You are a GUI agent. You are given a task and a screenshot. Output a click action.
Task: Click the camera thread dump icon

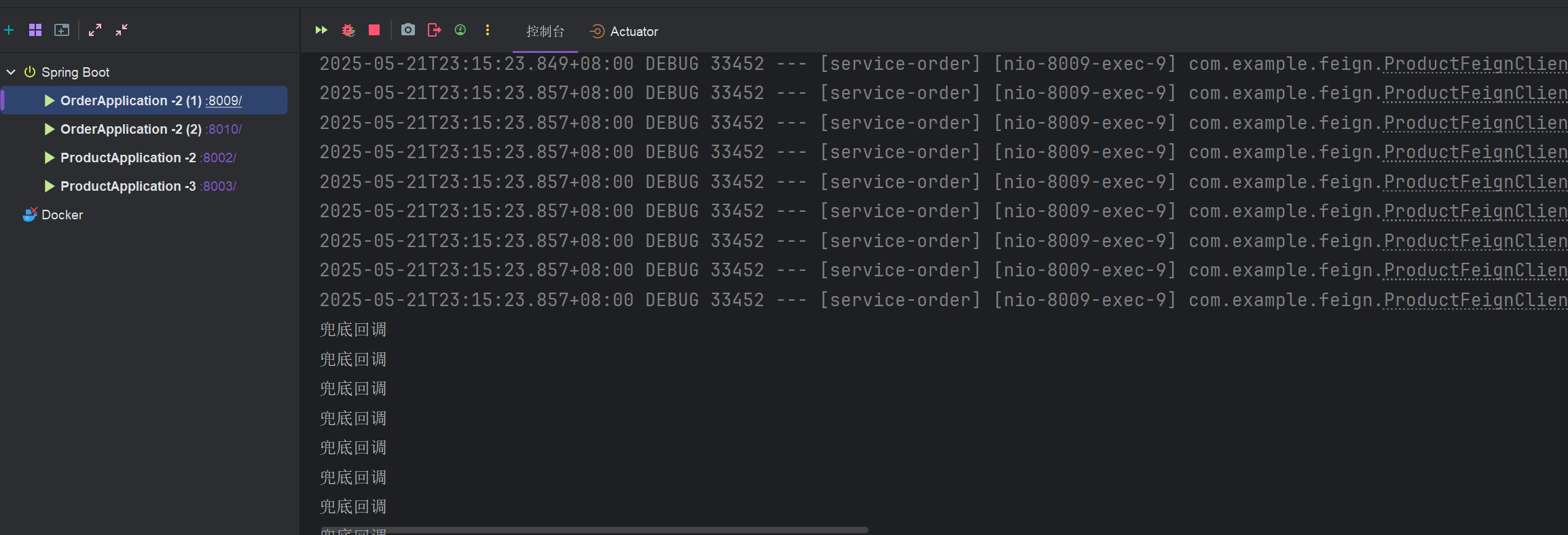(407, 30)
